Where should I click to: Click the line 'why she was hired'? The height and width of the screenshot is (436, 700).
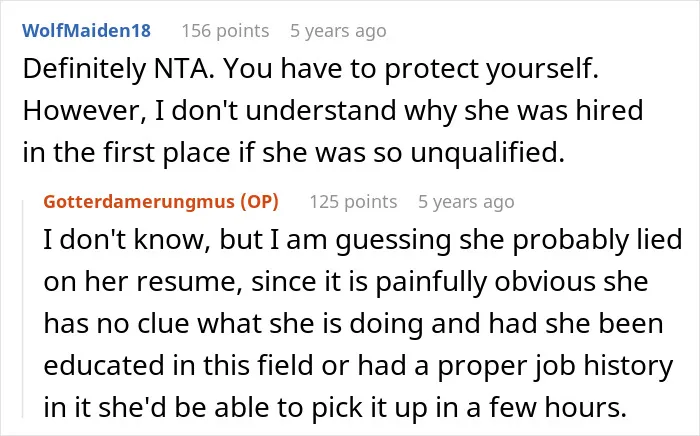tap(524, 110)
